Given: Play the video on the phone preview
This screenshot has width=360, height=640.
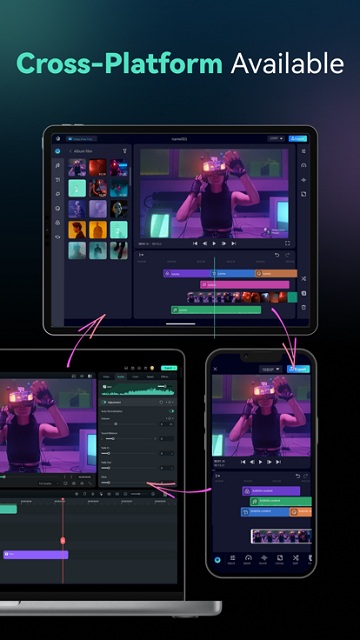Looking at the screenshot, I should (x=260, y=462).
